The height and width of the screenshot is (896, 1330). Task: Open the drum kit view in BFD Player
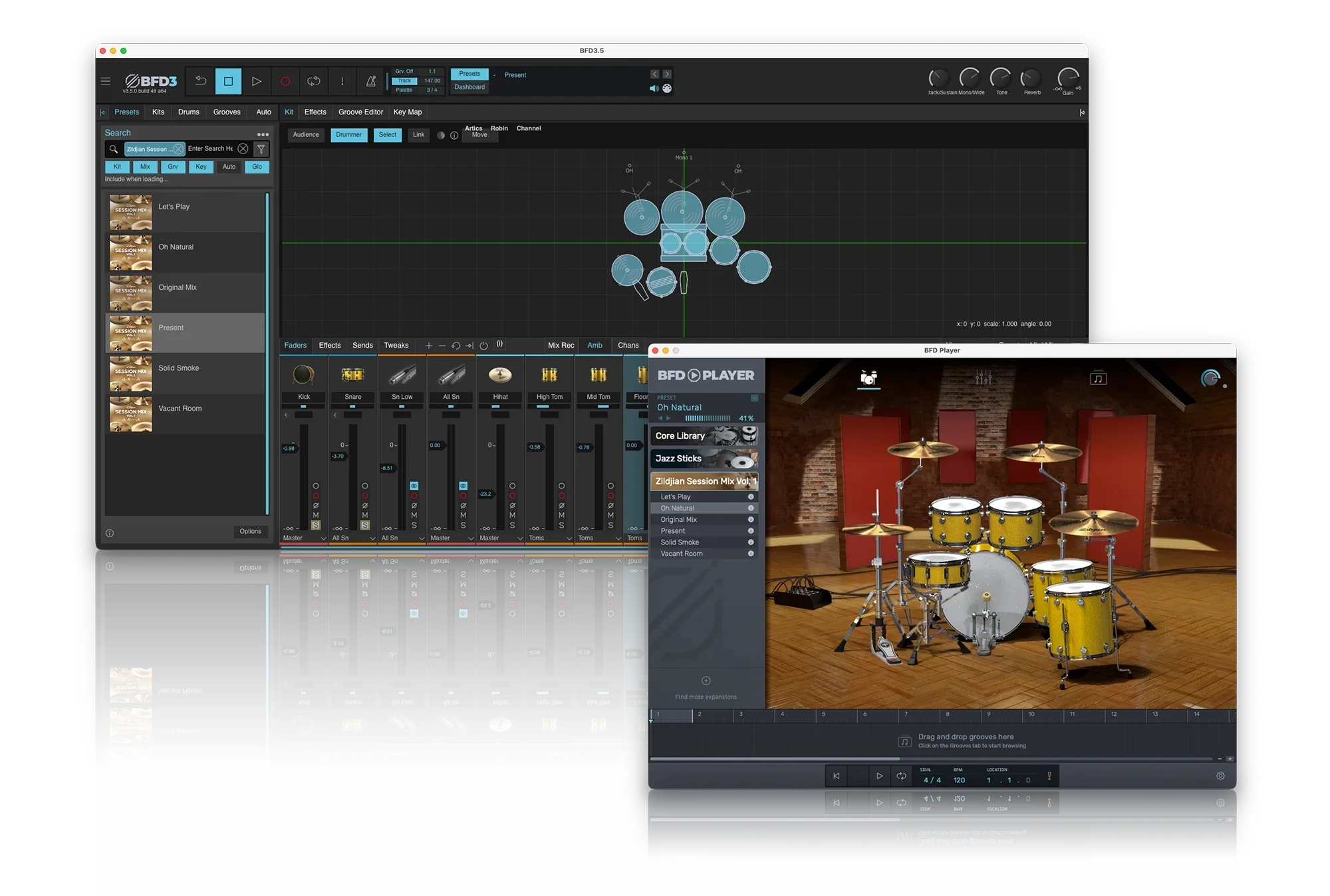[x=868, y=378]
